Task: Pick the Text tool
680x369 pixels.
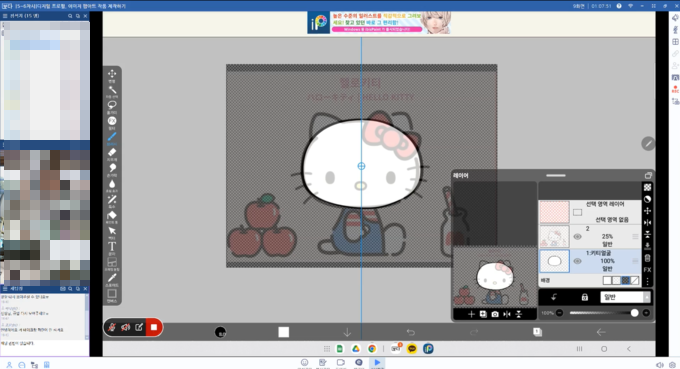Action: tap(112, 246)
